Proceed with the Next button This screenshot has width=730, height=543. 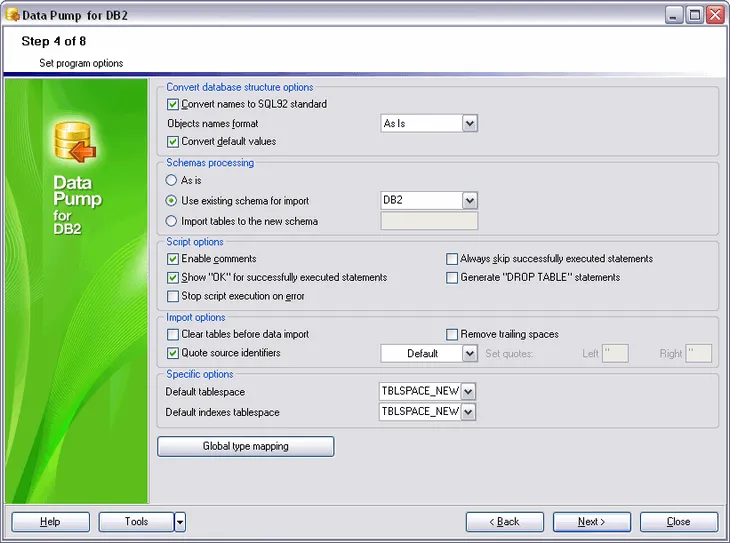click(591, 522)
